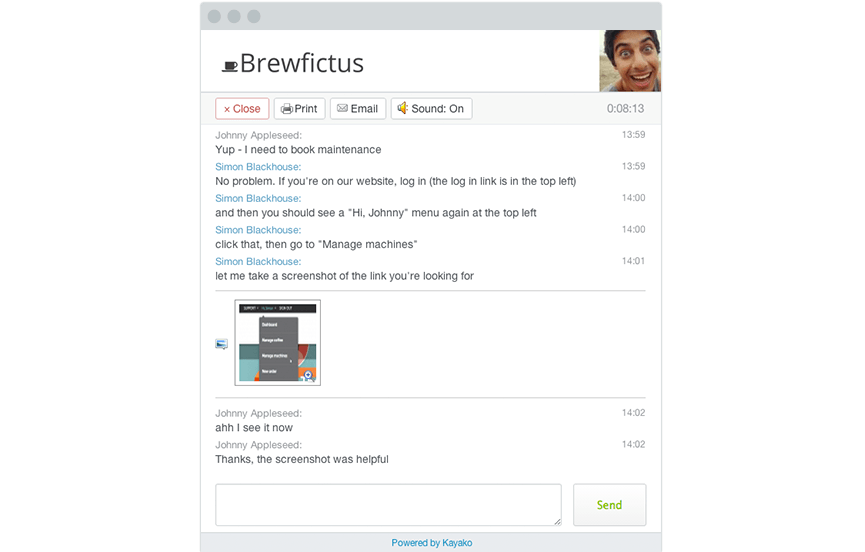Email the chat transcript
The width and height of the screenshot is (865, 552).
pos(357,109)
